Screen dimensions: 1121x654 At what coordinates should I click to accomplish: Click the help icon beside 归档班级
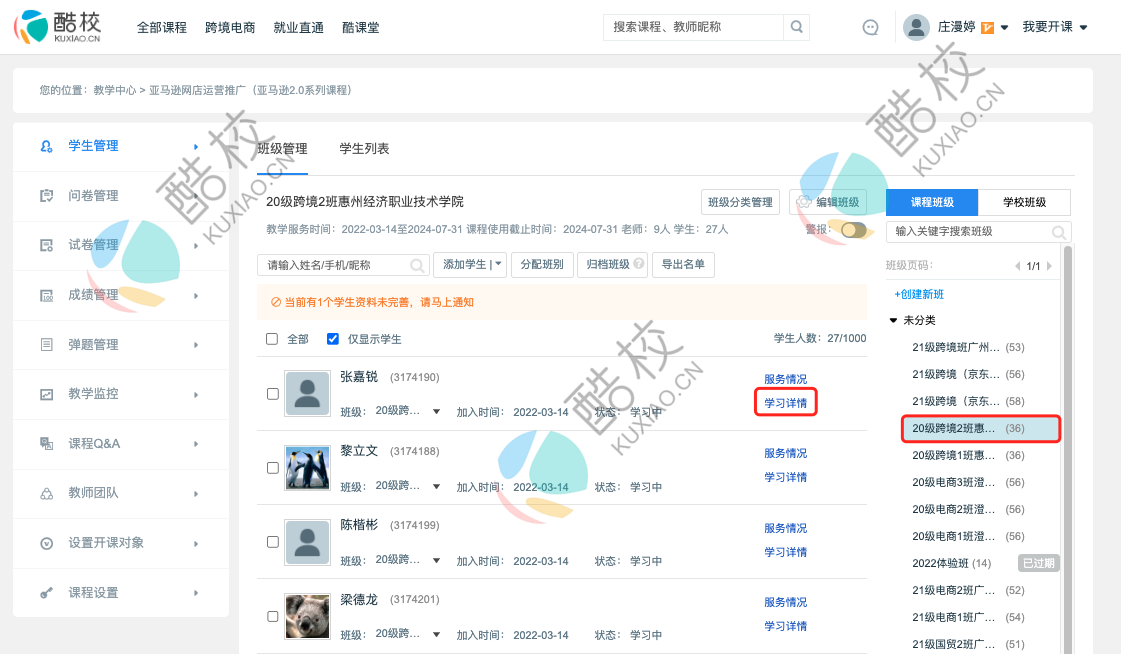[639, 264]
